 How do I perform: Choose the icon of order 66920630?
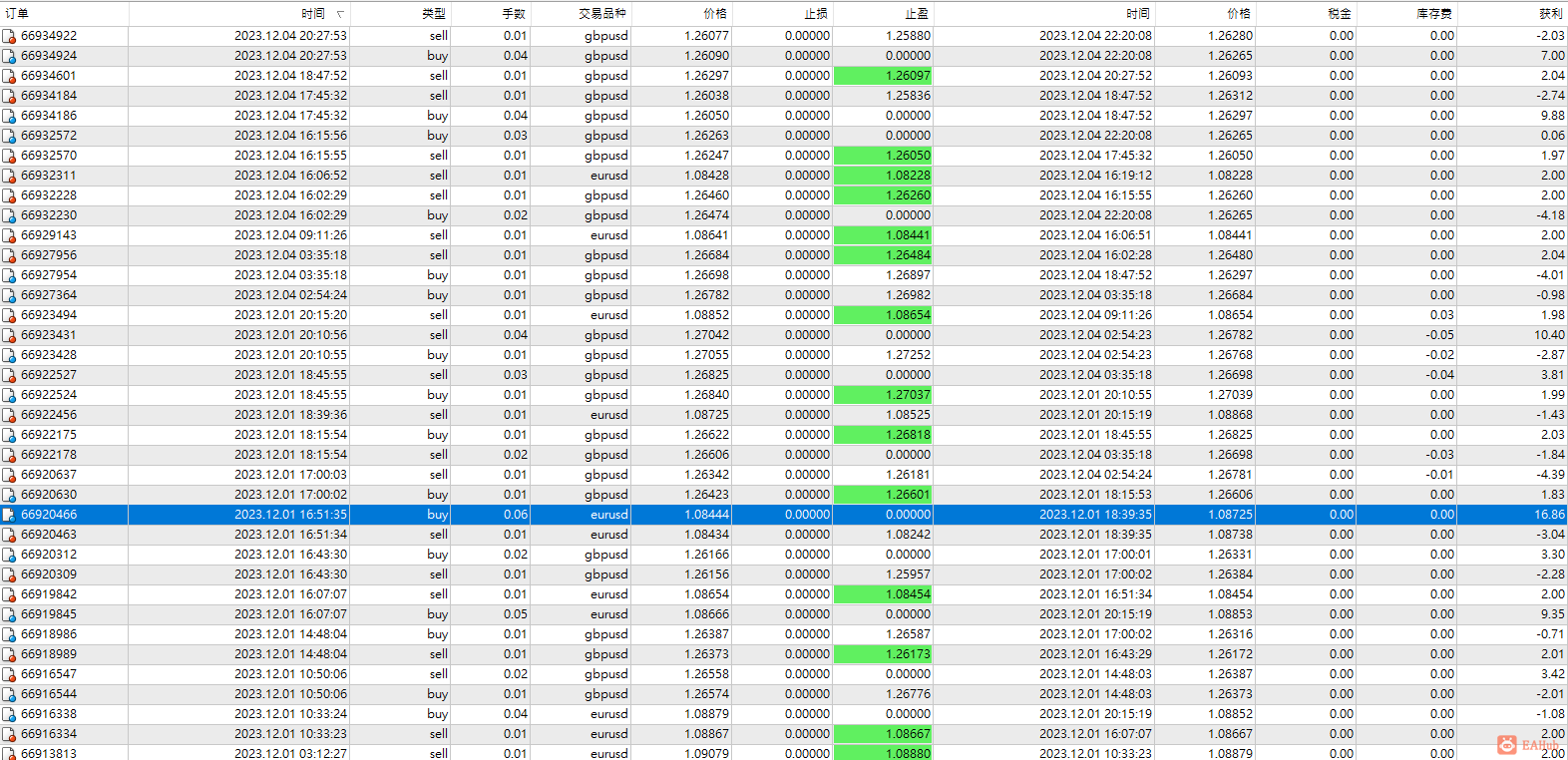pos(9,495)
